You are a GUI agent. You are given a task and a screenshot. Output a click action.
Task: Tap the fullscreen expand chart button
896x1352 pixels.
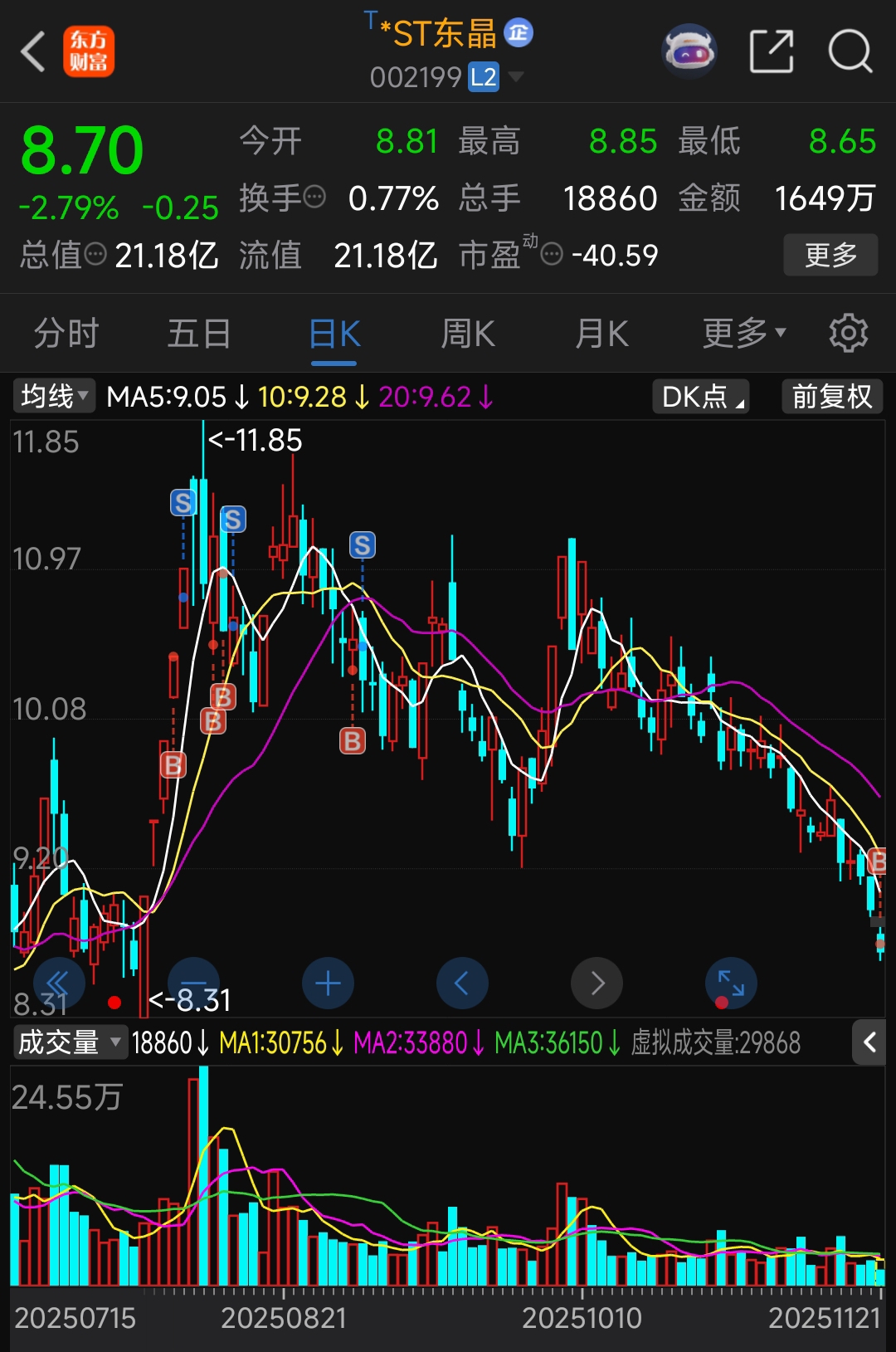click(731, 983)
